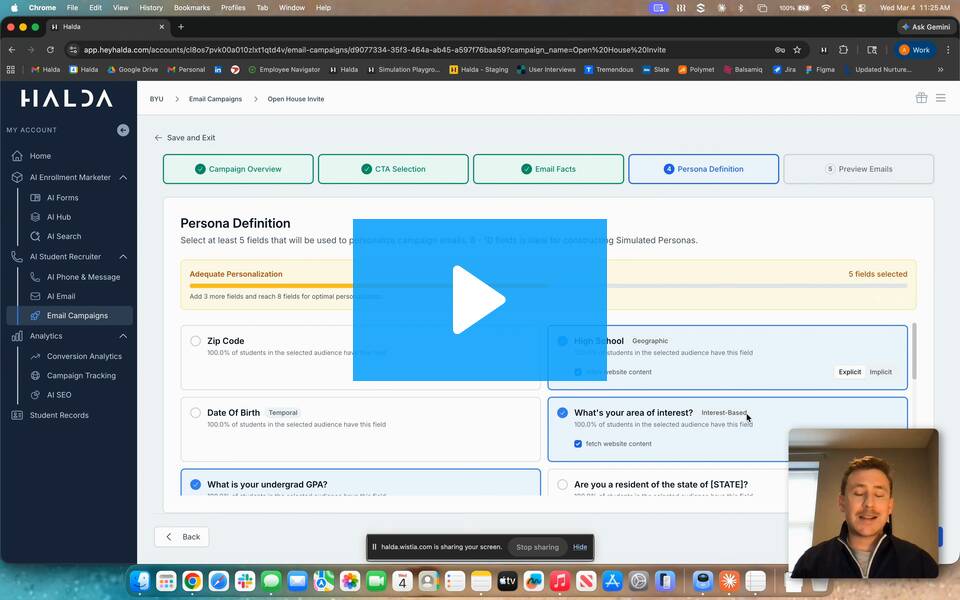Choose Implicit for High School field
The height and width of the screenshot is (600, 960).
(x=880, y=372)
